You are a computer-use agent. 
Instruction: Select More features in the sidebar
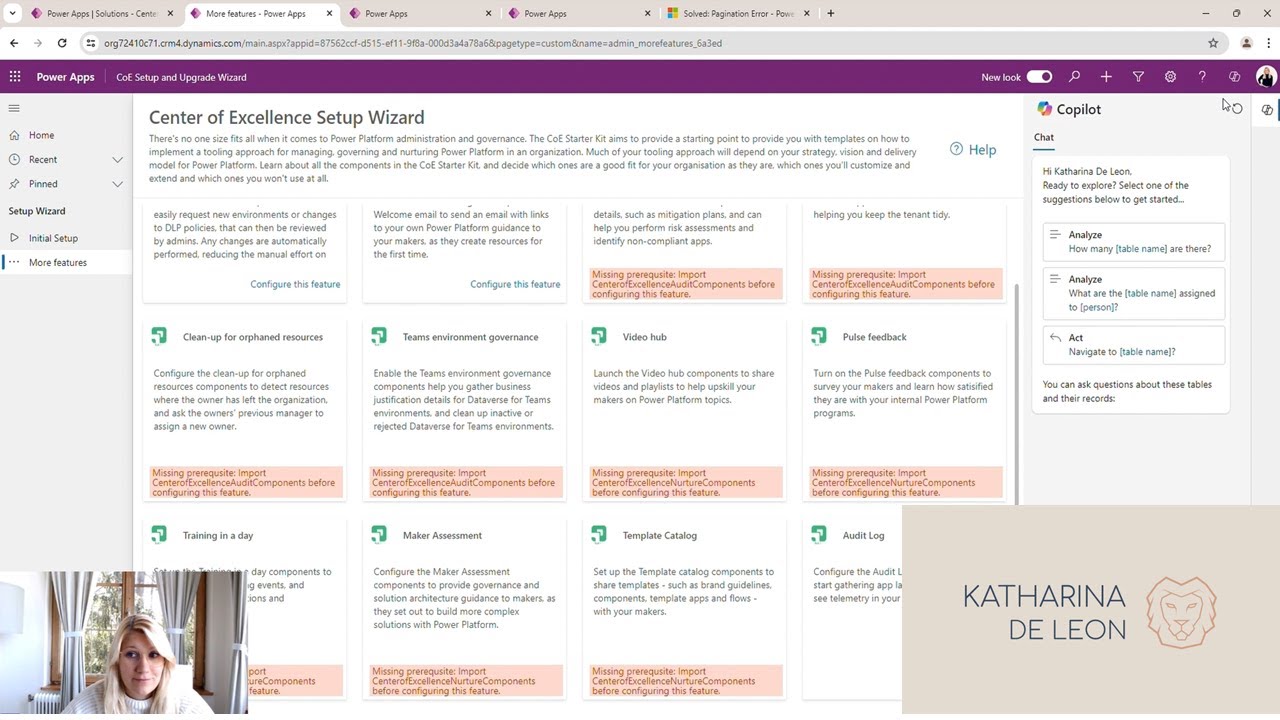[x=58, y=262]
